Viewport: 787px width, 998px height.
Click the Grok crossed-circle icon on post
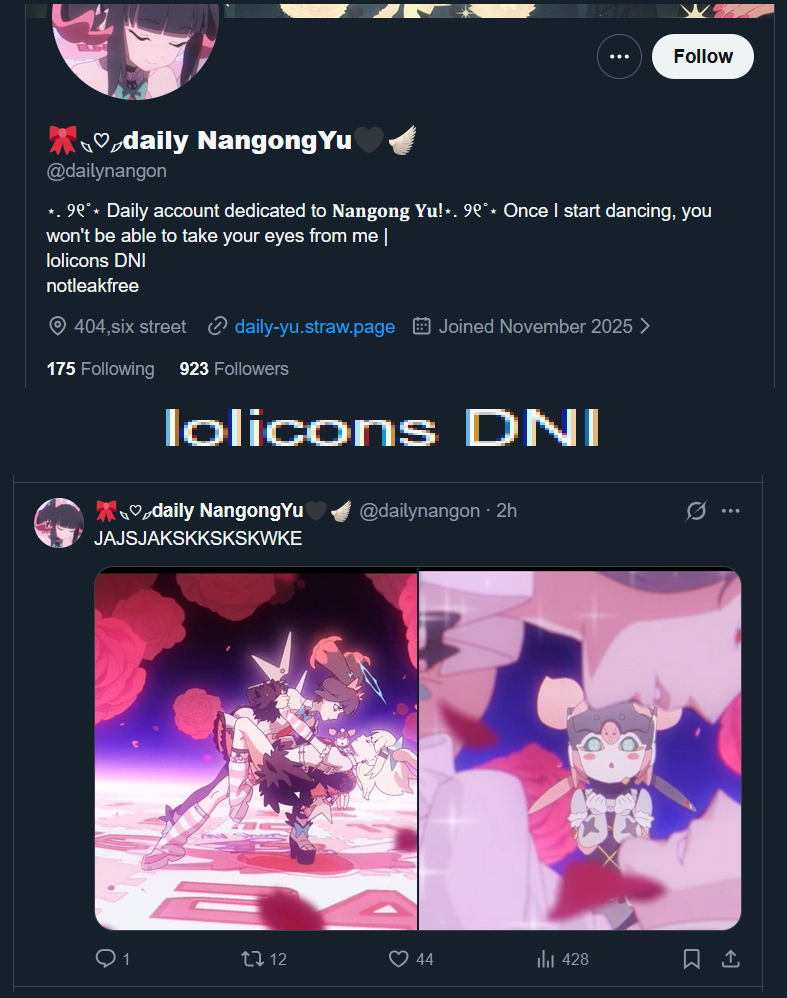(x=696, y=510)
